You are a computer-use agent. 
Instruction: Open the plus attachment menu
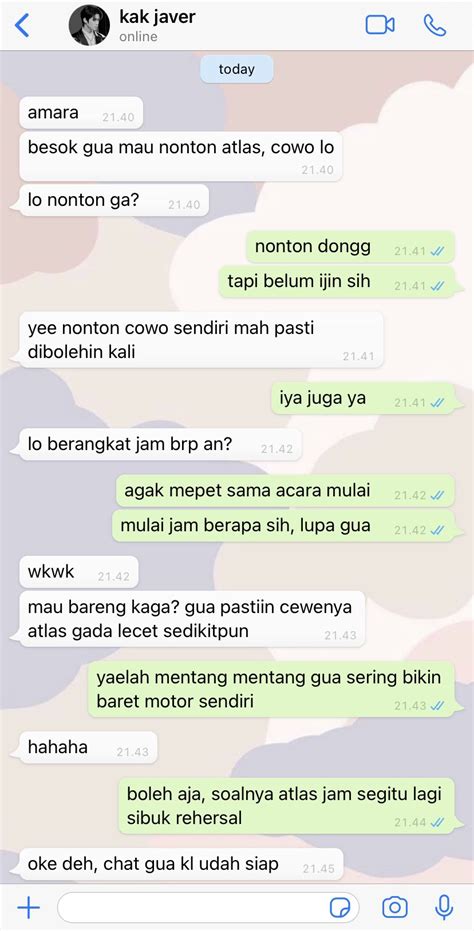click(28, 907)
